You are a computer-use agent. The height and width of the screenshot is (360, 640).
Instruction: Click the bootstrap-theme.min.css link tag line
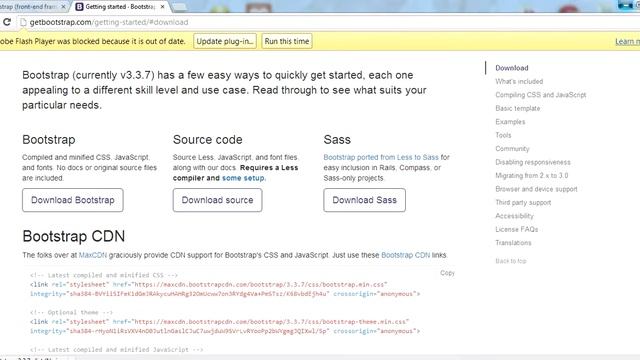pyautogui.click(x=220, y=322)
